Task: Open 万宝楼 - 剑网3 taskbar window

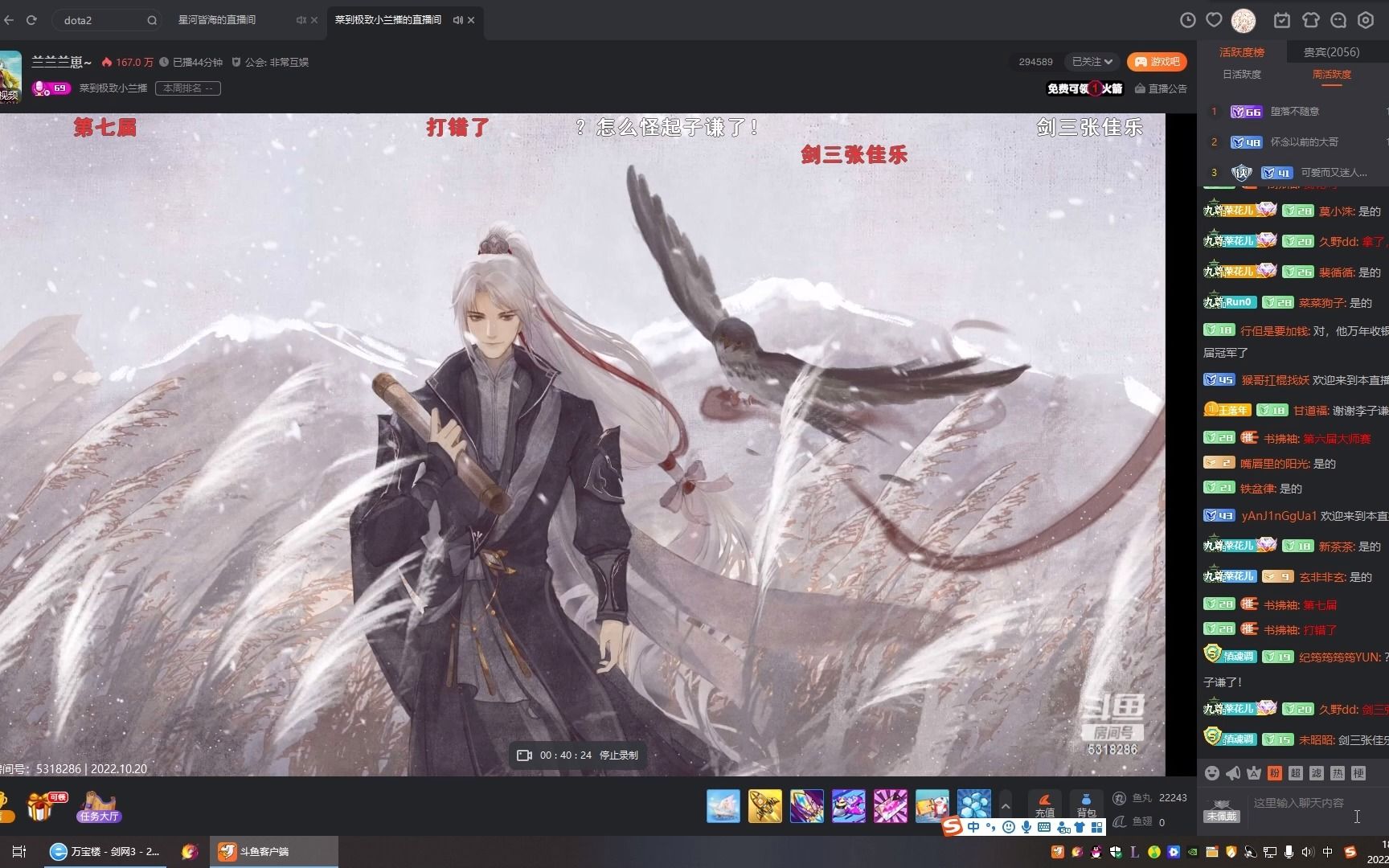Action: click(x=107, y=852)
